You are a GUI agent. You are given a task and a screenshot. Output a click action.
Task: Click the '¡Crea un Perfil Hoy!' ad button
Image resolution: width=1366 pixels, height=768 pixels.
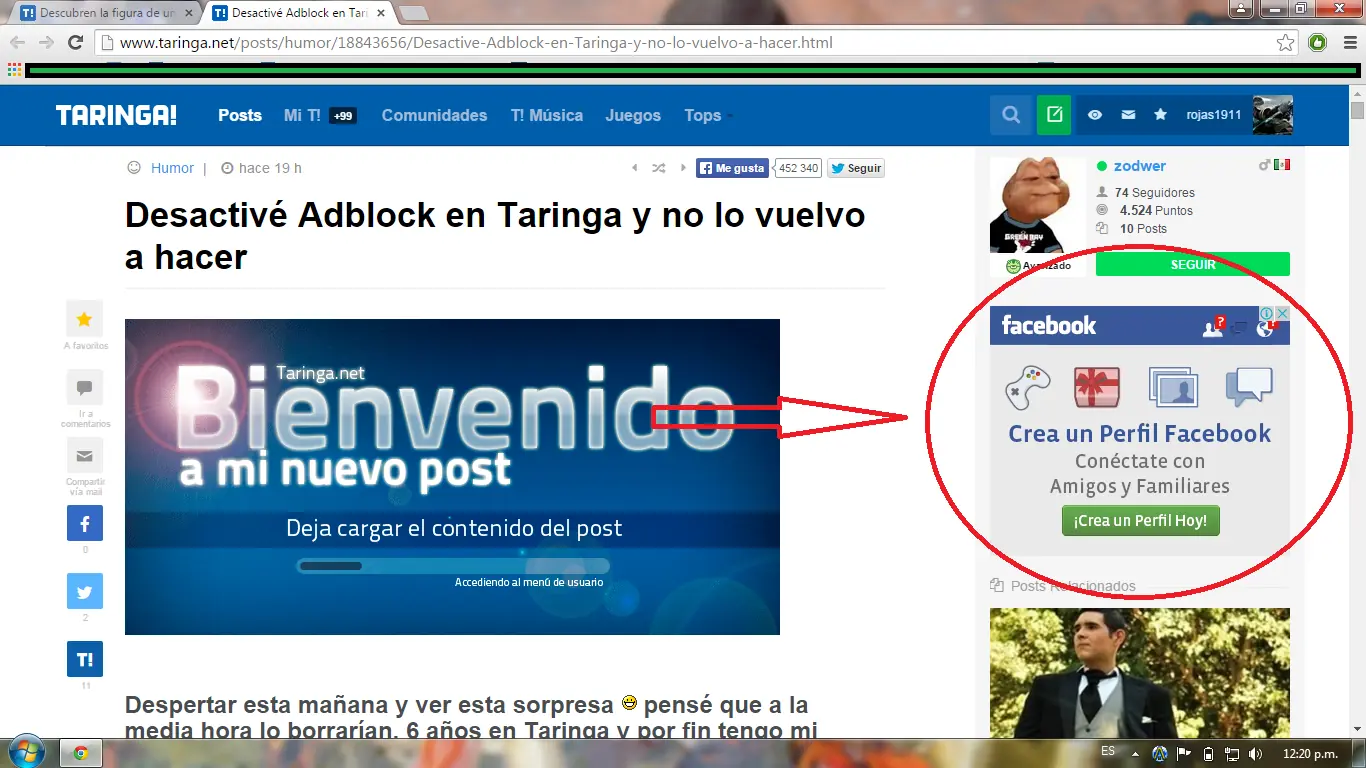(1141, 520)
